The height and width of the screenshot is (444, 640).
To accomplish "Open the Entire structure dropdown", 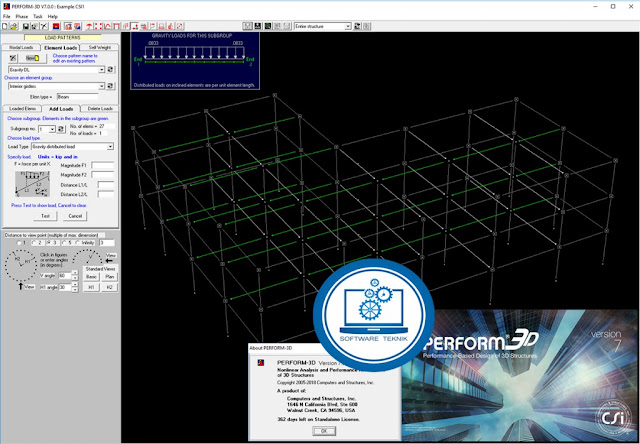I will 348,26.
